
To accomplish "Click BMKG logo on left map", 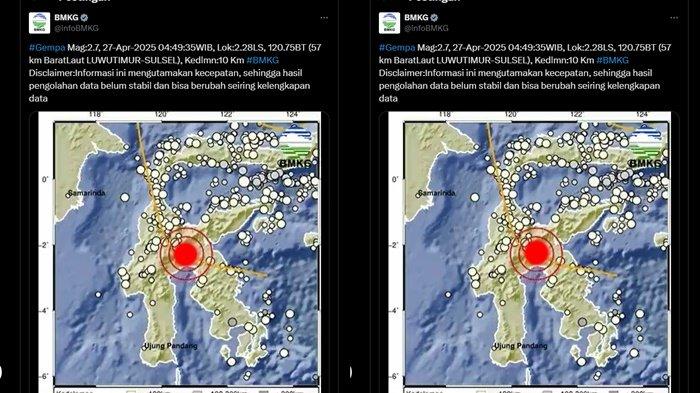I will pos(296,146).
